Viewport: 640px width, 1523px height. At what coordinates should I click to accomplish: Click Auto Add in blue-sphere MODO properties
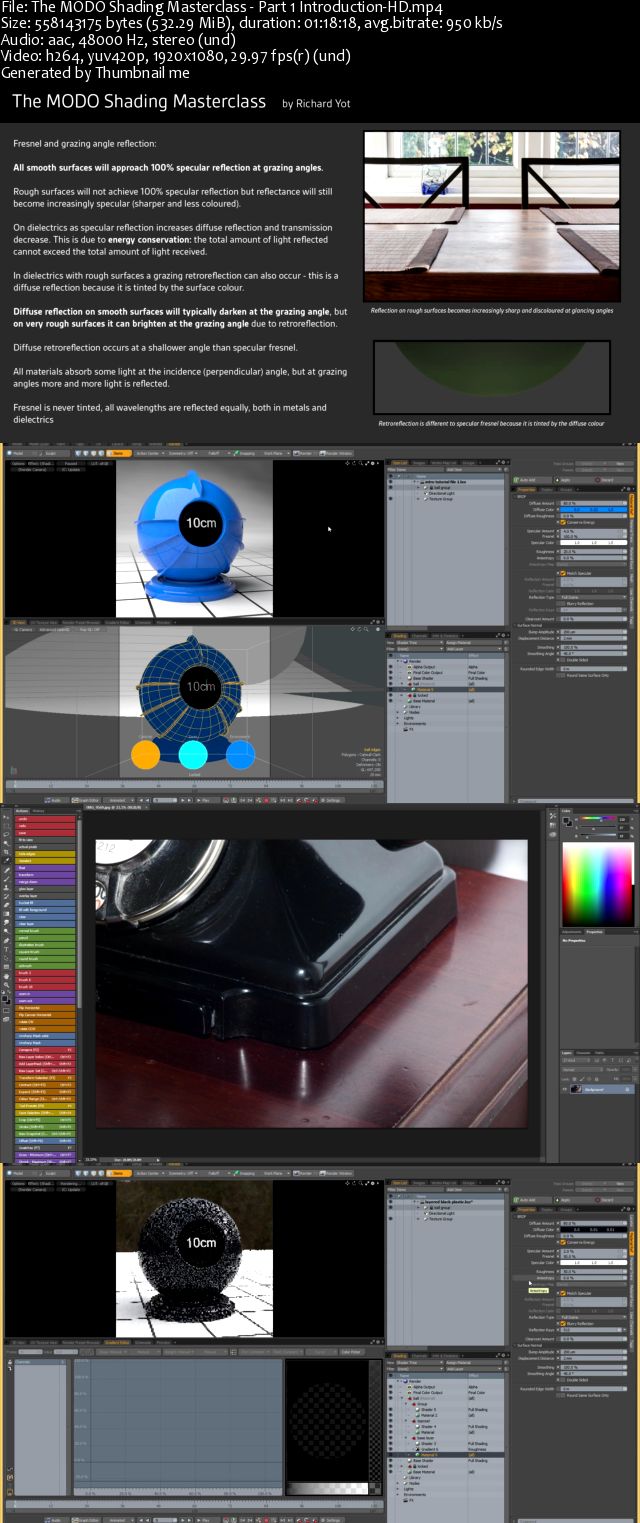530,480
